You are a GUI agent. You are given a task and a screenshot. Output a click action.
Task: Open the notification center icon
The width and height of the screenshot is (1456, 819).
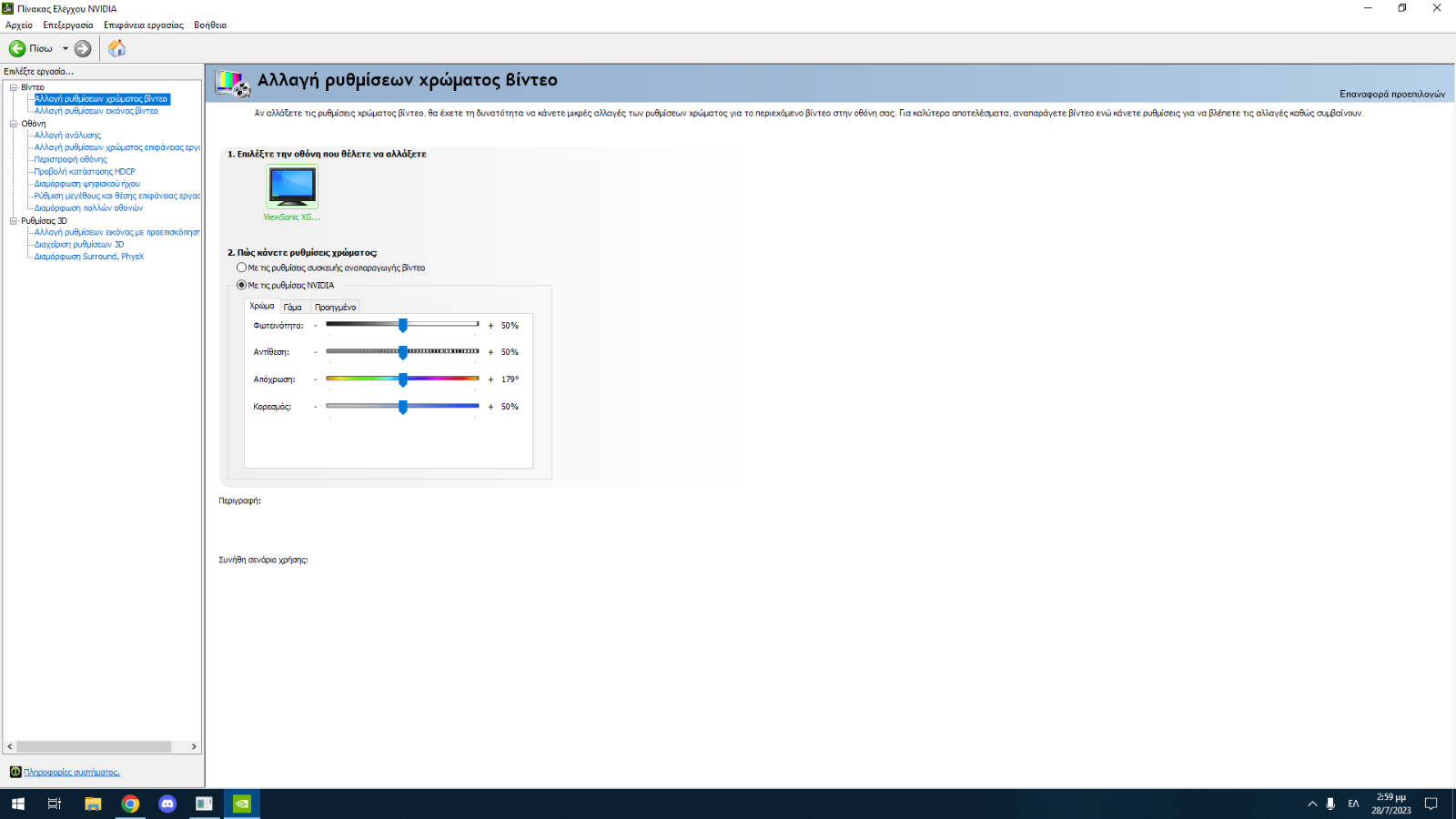(1431, 804)
